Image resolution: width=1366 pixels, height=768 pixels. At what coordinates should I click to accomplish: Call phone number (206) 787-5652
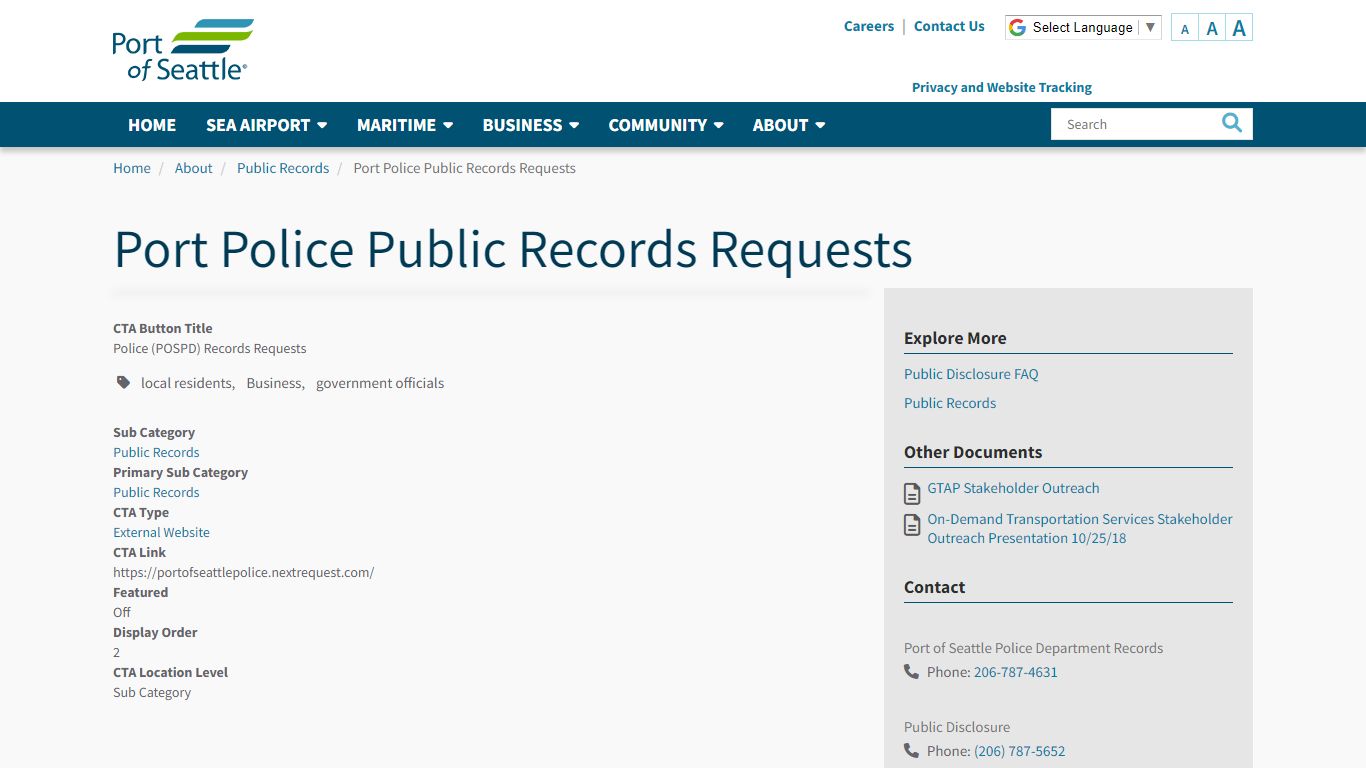tap(1020, 751)
